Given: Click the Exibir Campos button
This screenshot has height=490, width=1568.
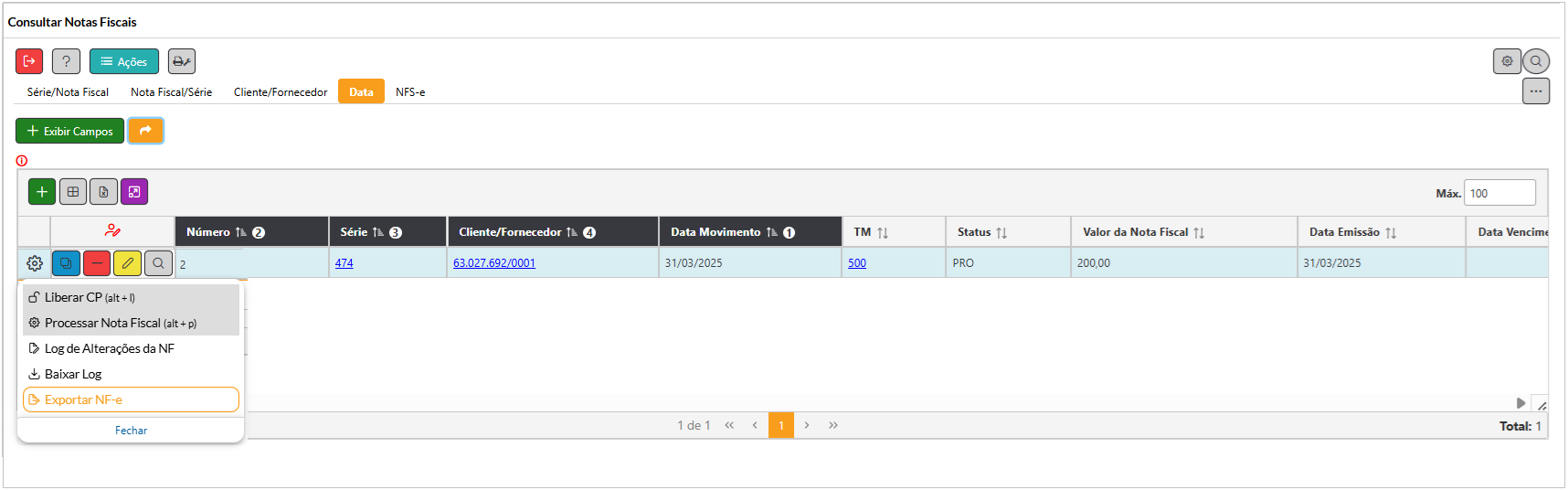Looking at the screenshot, I should [70, 132].
